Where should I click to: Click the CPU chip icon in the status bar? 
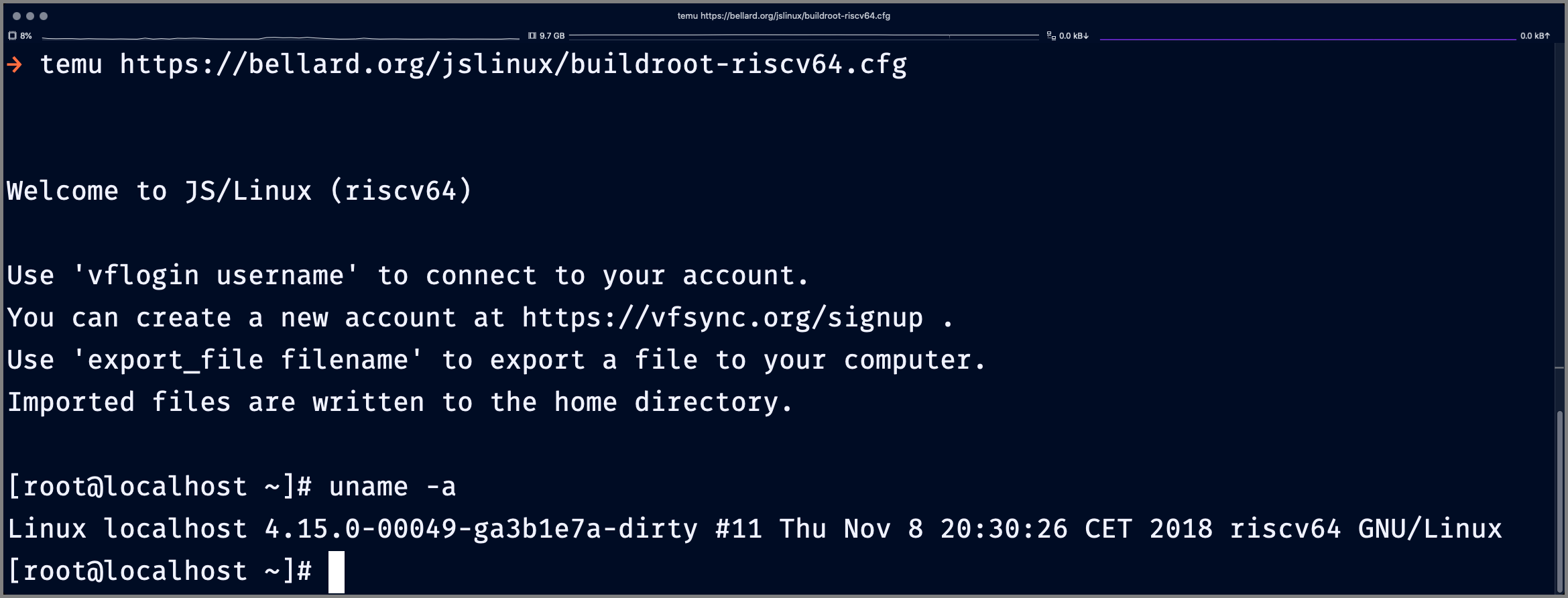(12, 36)
